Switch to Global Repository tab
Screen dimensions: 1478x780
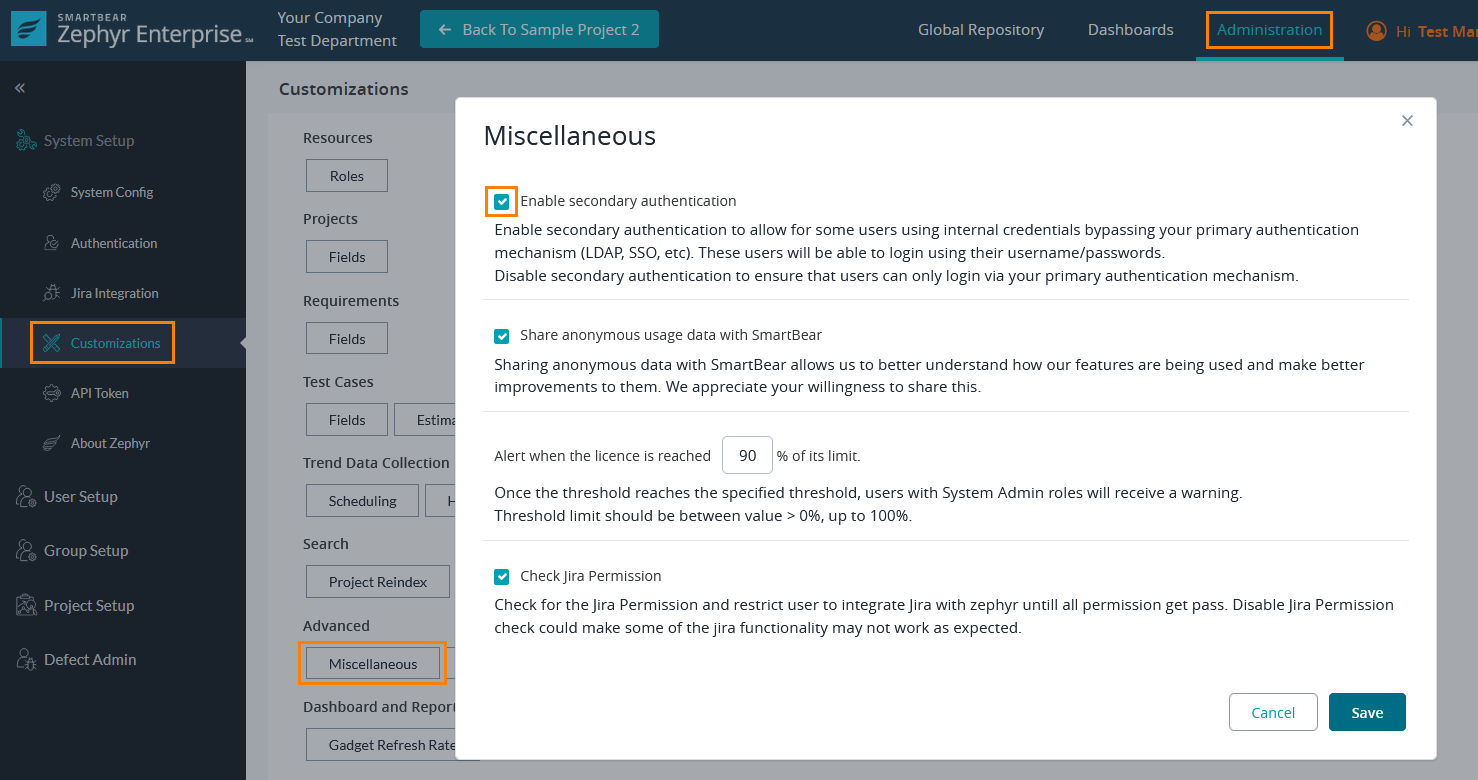980,30
